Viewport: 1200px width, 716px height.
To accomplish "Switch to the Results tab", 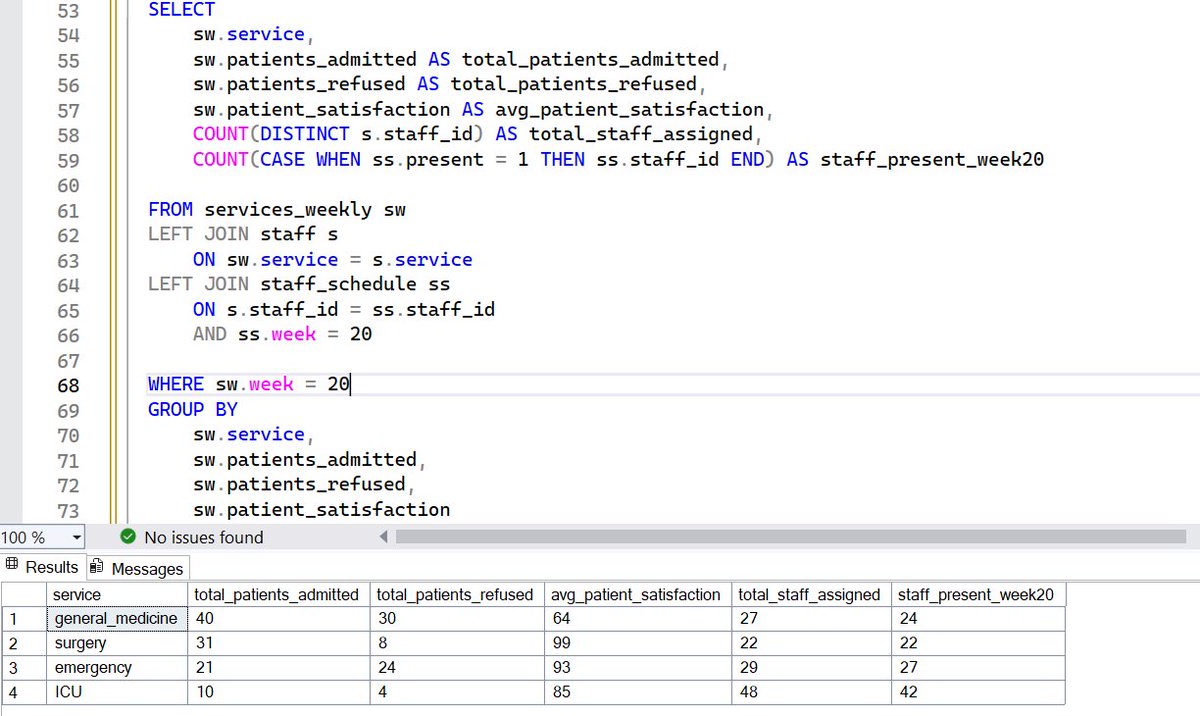I will click(42, 567).
